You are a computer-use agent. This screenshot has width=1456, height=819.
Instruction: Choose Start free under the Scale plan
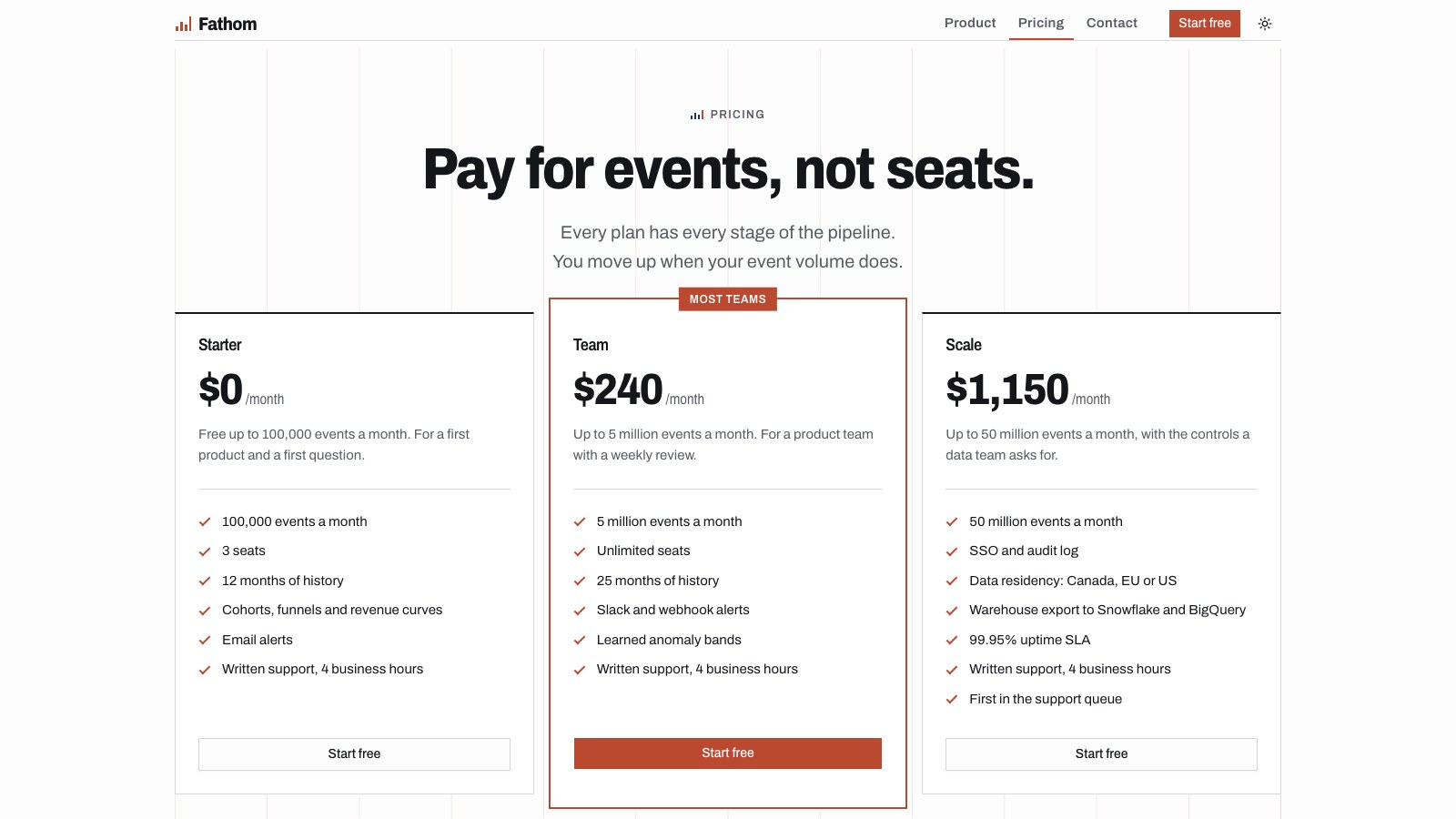1101,754
